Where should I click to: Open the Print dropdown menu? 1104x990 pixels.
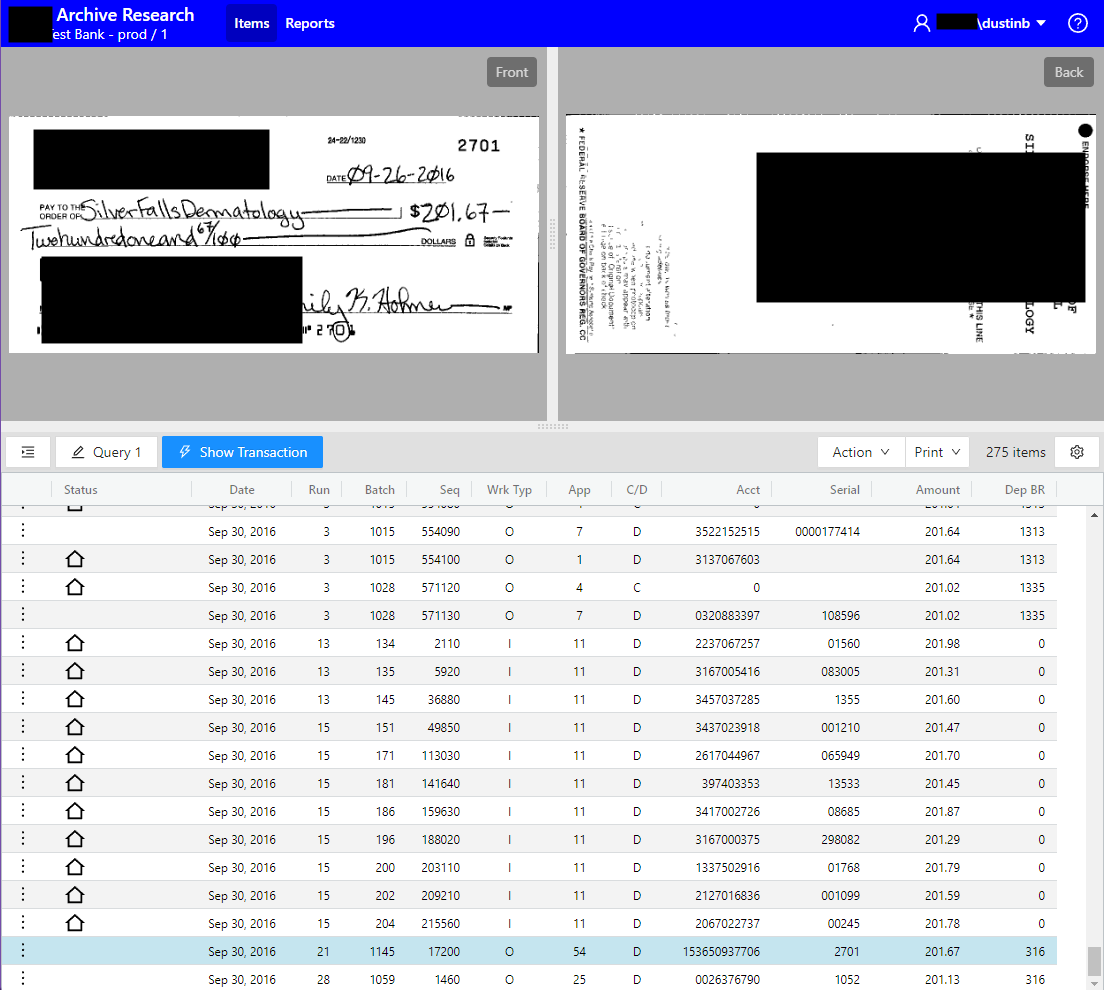pos(937,452)
